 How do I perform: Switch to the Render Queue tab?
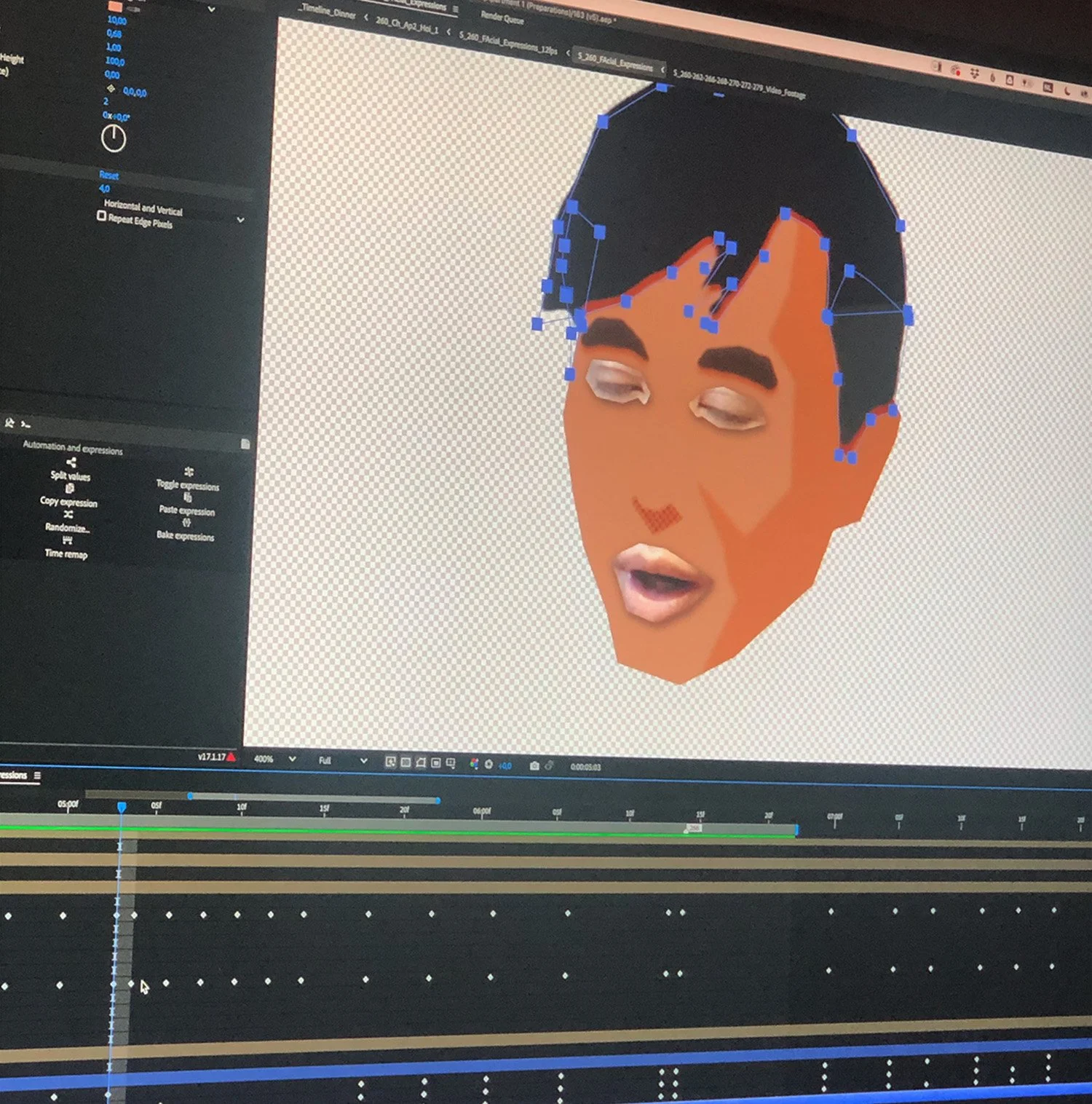[x=502, y=17]
